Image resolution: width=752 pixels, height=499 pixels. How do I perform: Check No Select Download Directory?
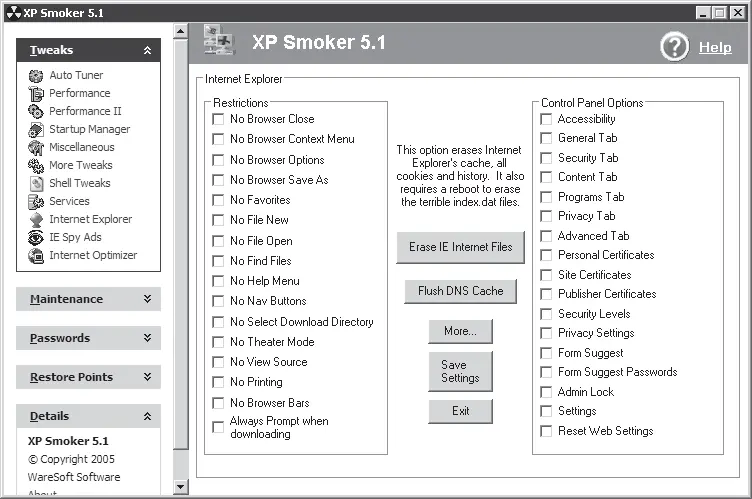tap(218, 322)
